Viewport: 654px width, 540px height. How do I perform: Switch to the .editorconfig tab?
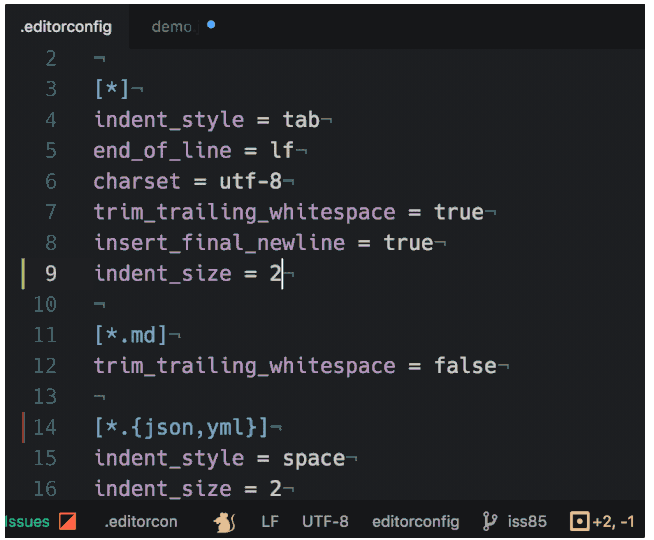(x=66, y=27)
